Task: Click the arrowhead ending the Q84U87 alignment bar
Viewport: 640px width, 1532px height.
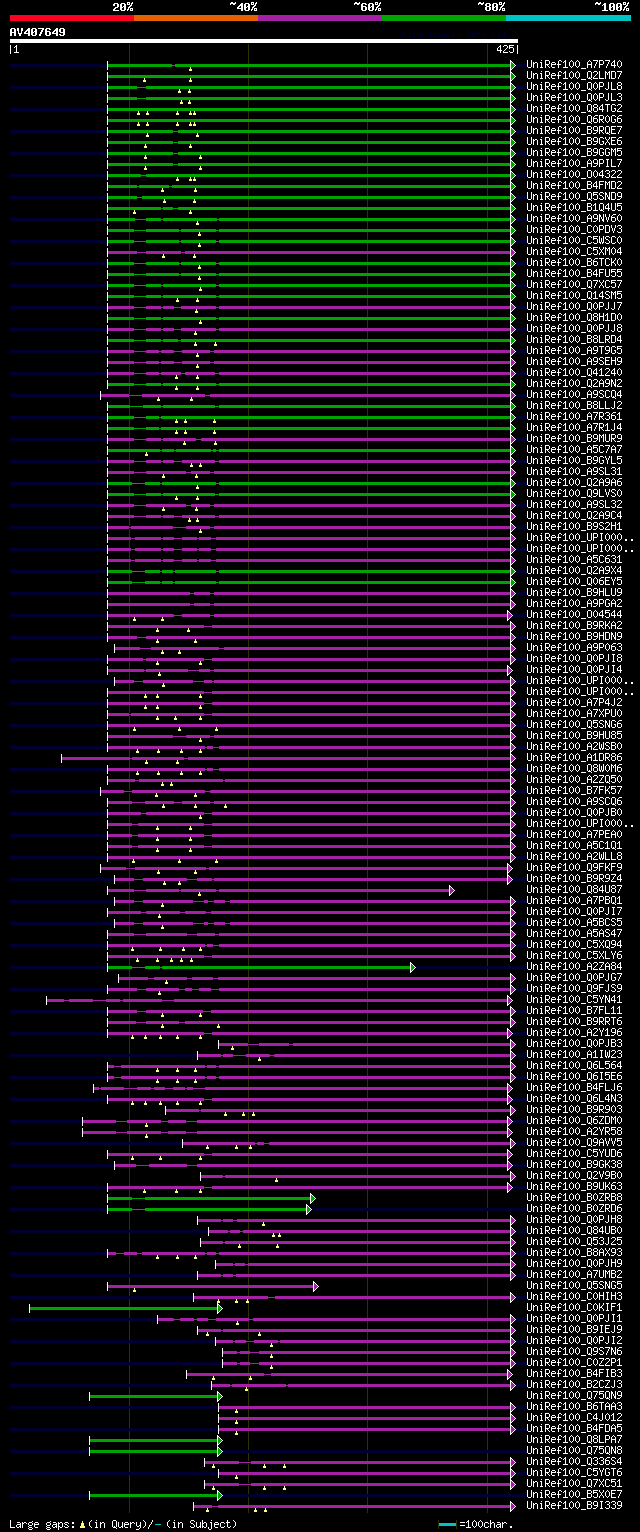Action: coord(452,890)
